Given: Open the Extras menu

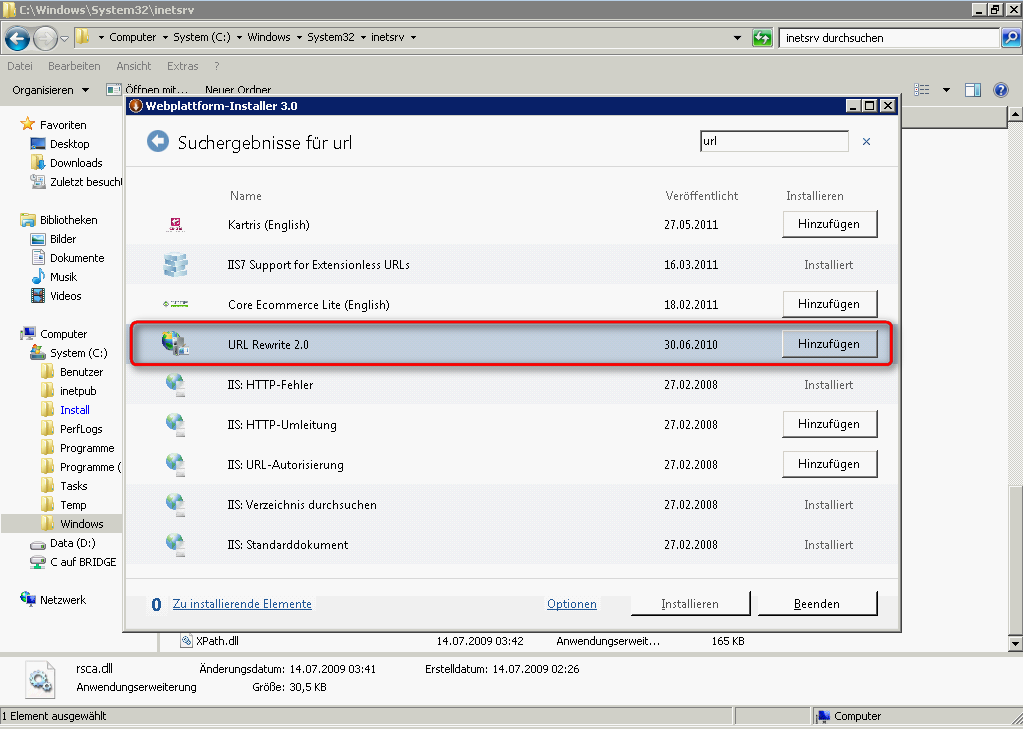Looking at the screenshot, I should 183,66.
